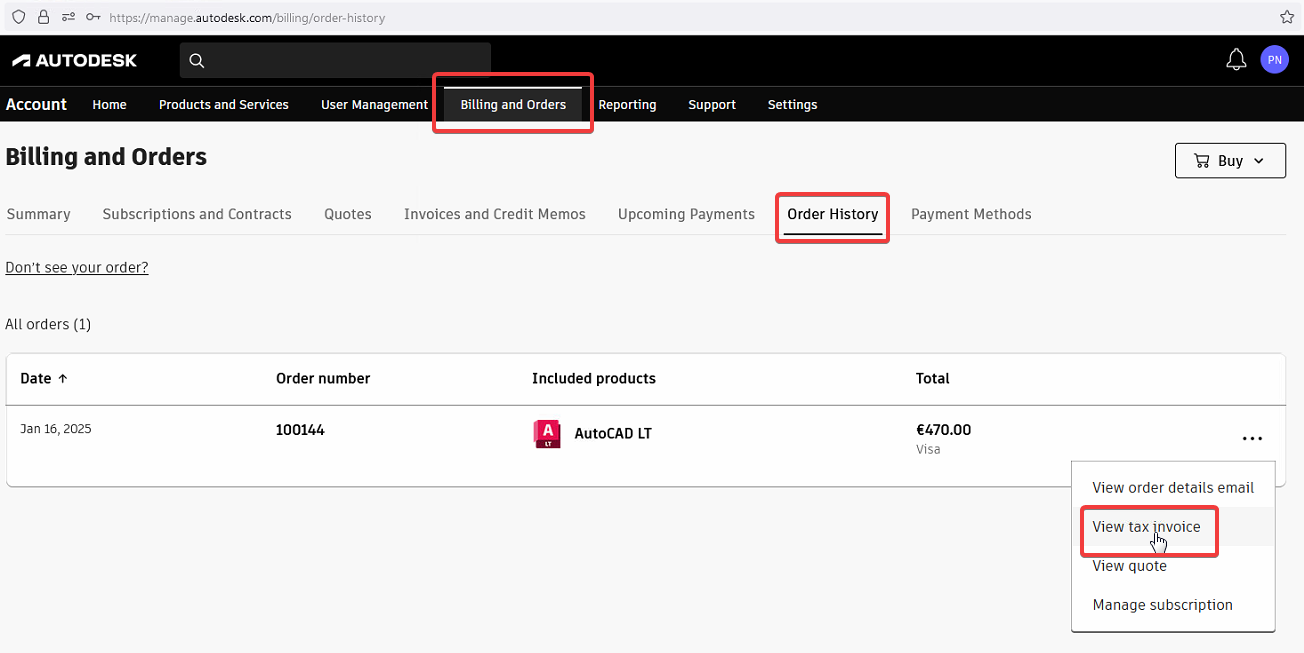Open the Support menu
This screenshot has height=653, width=1304.
click(712, 104)
